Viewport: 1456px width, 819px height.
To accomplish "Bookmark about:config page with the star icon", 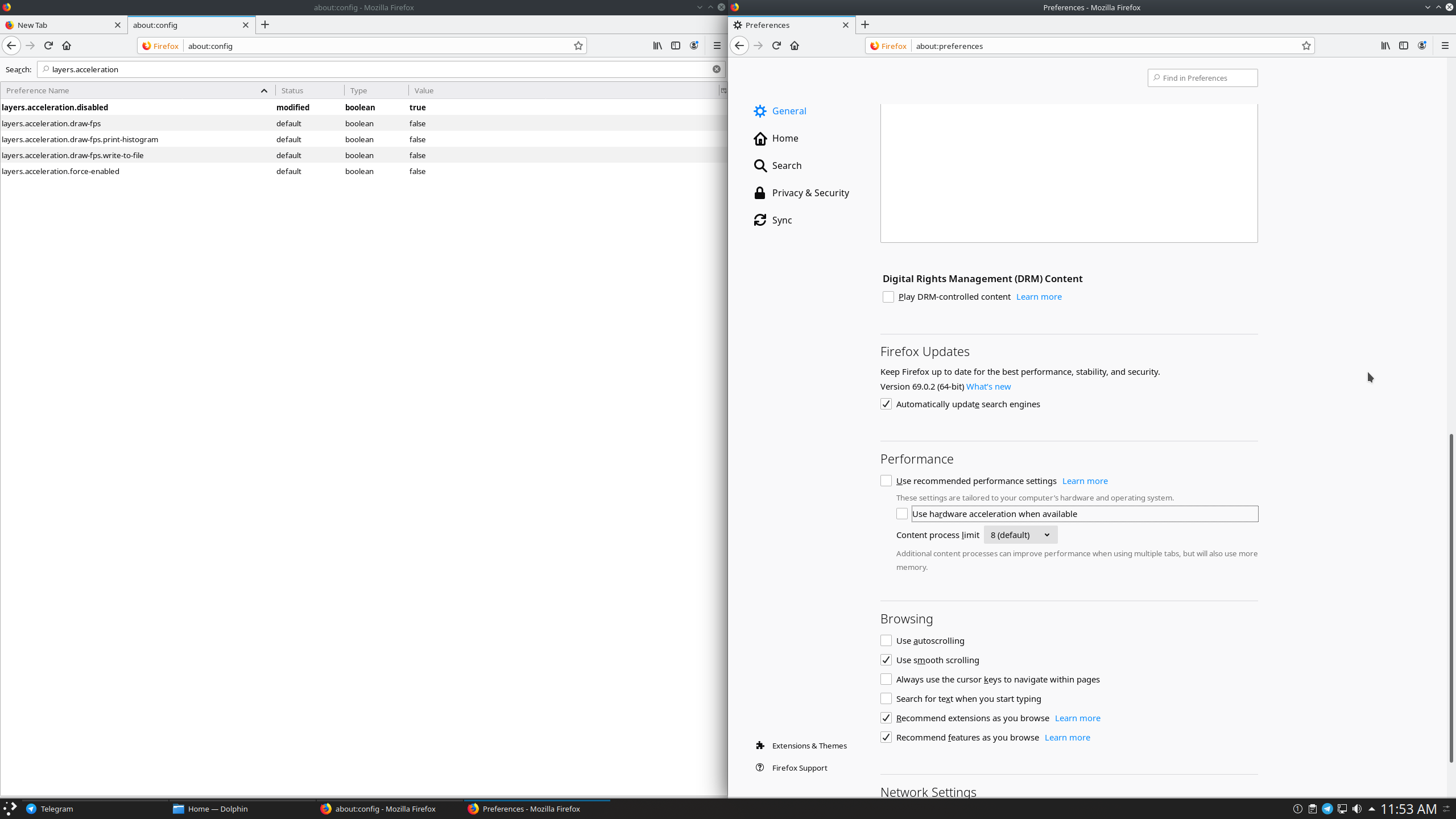I will [578, 45].
